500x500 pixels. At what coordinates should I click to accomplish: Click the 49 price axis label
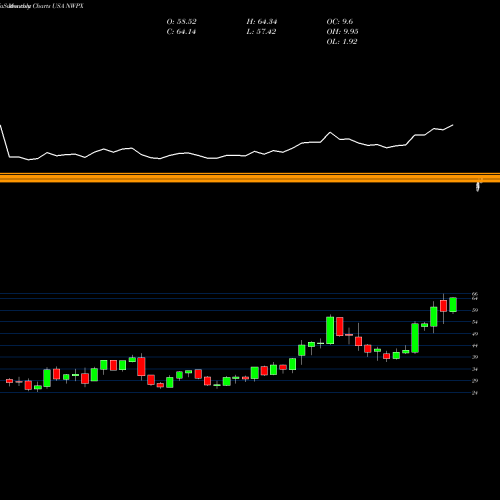point(475,334)
